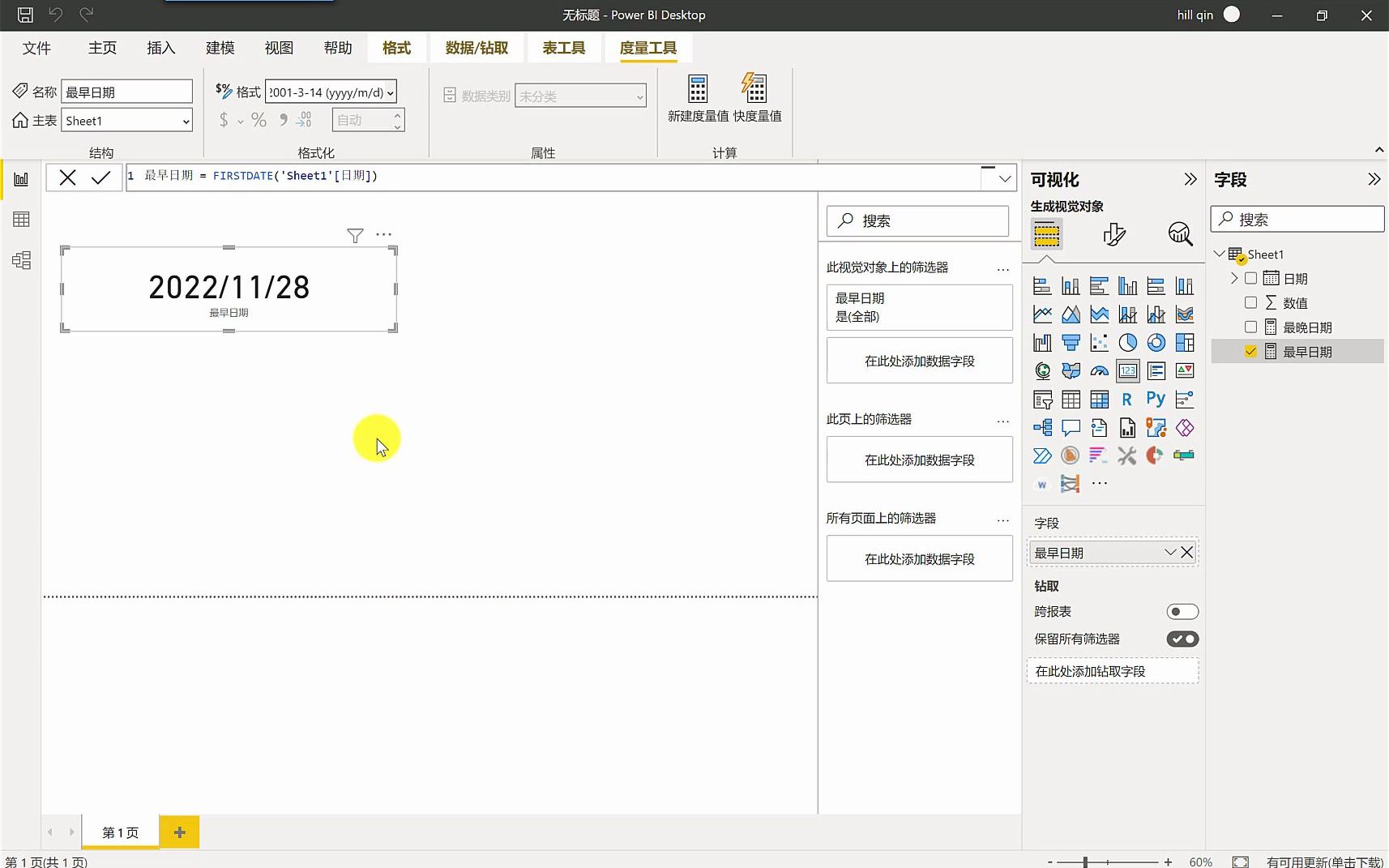
Task: Switch to the 插入 ribbon tab
Action: [x=160, y=48]
